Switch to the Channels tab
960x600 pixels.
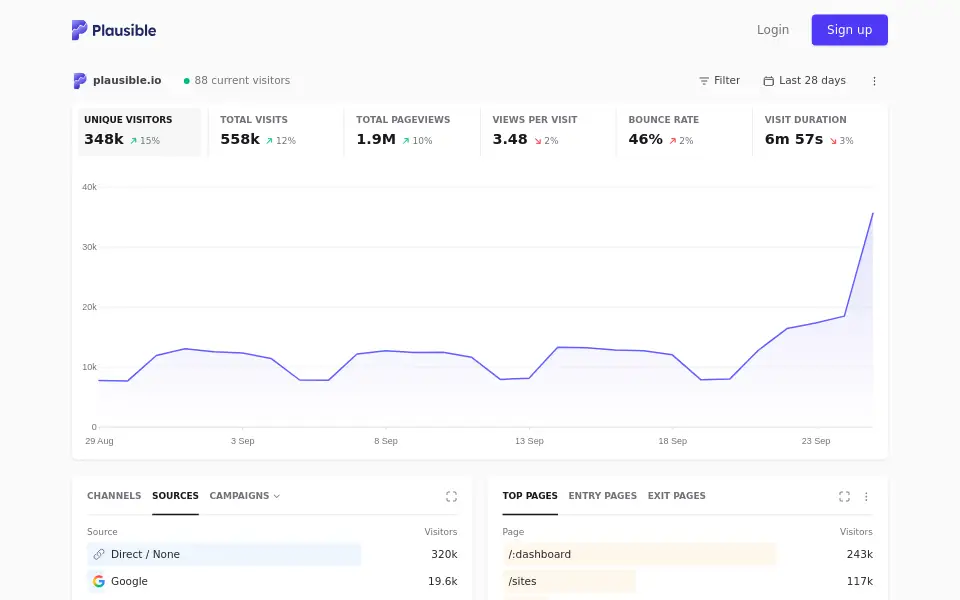114,496
